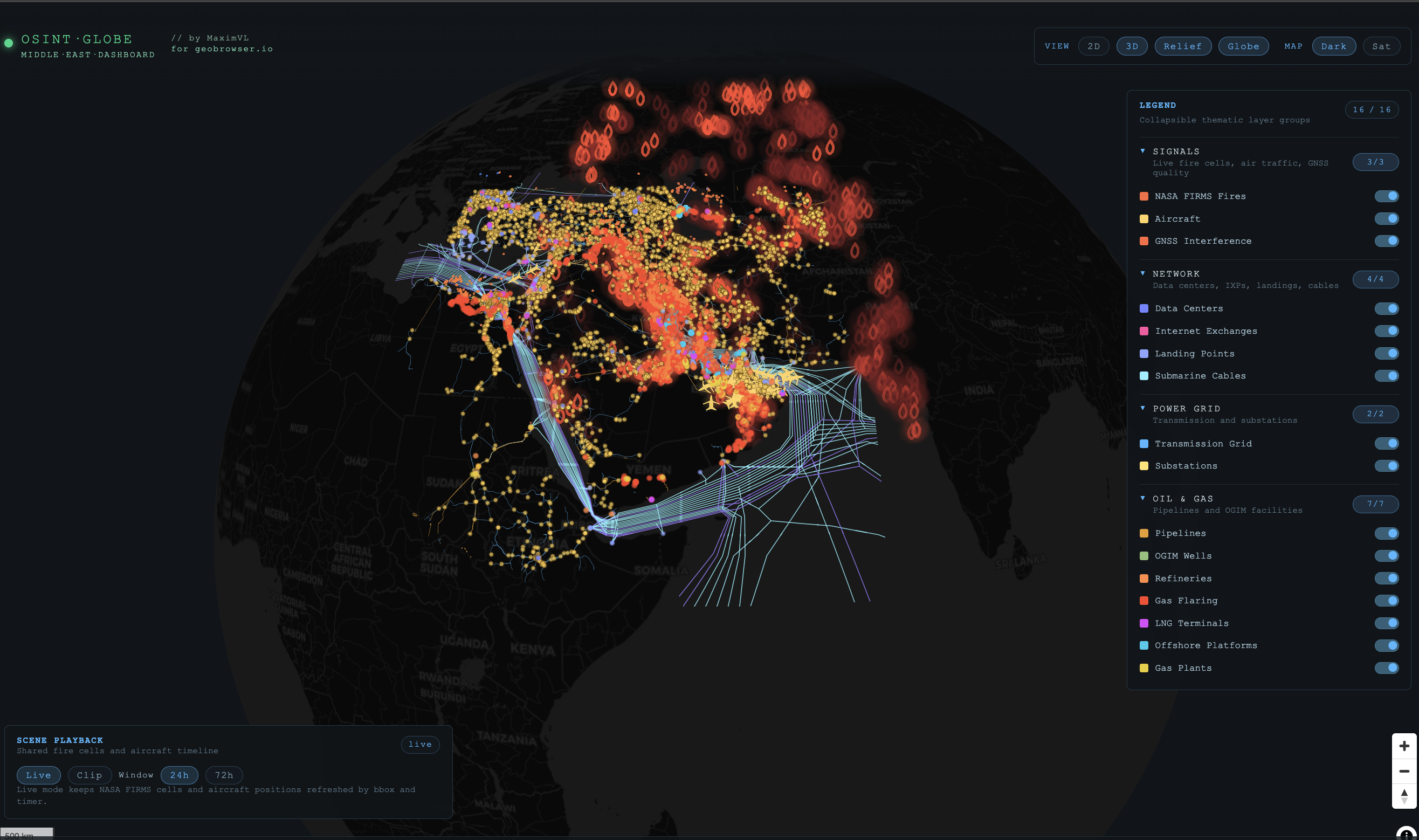
Task: Choose the Dark map style
Action: click(1333, 46)
